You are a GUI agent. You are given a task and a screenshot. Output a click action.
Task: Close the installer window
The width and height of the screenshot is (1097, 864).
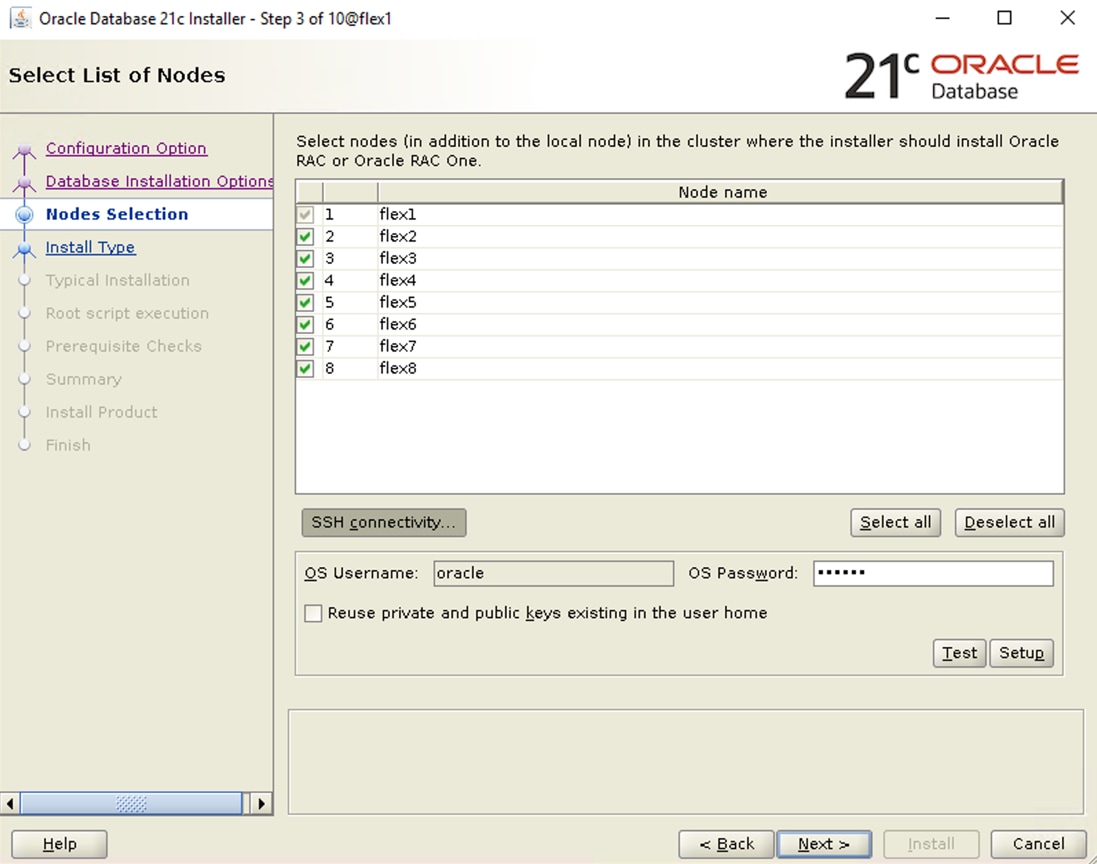point(1067,18)
